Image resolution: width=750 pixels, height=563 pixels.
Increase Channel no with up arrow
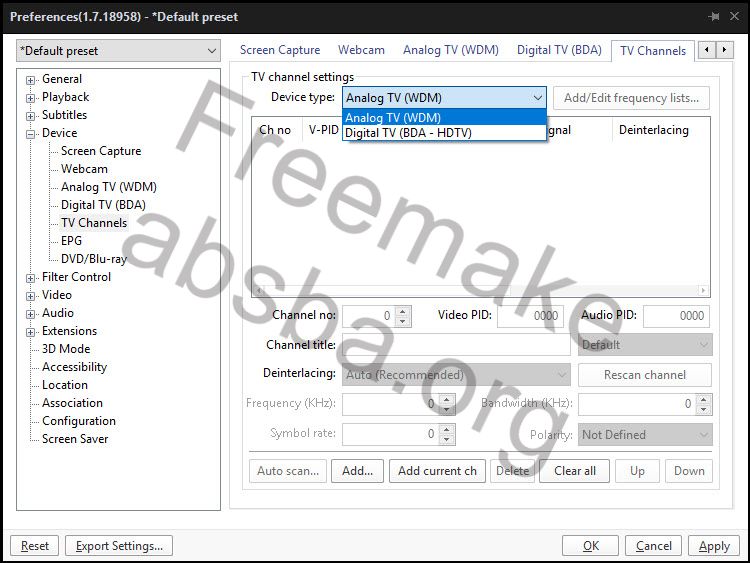click(x=403, y=311)
